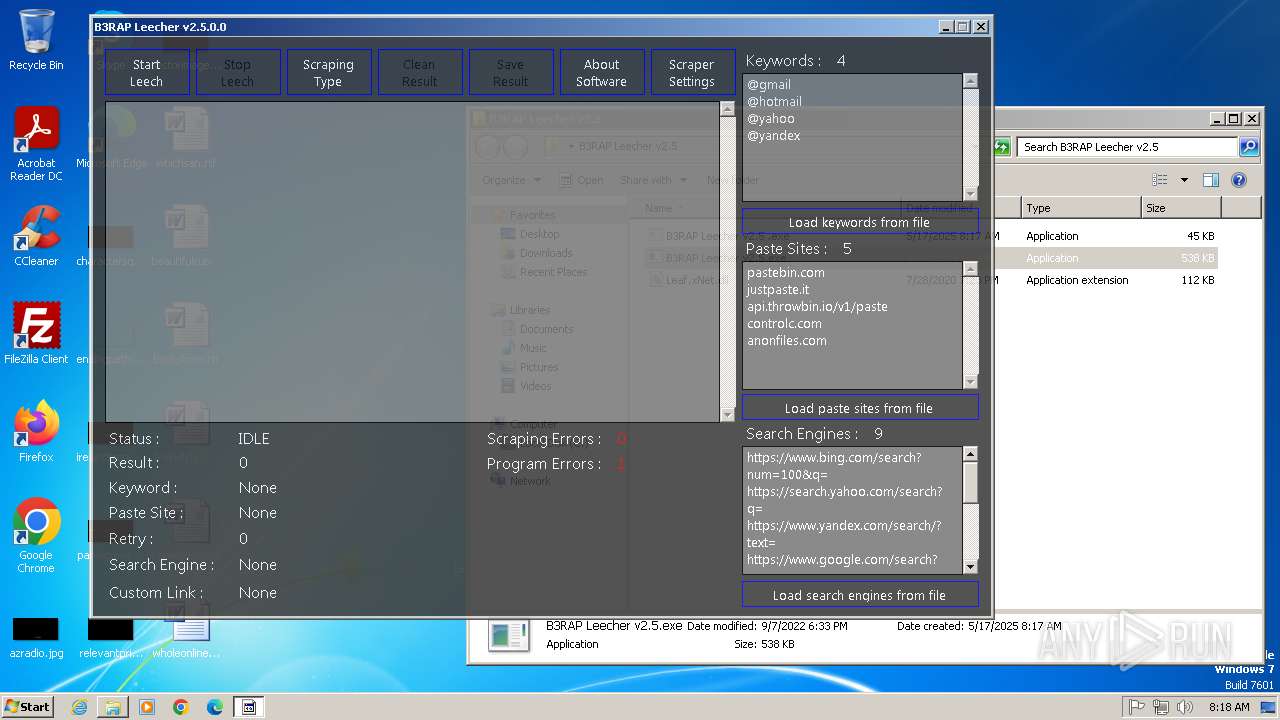The width and height of the screenshot is (1280, 720).
Task: Click the Explorer search box
Action: pyautogui.click(x=1128, y=147)
